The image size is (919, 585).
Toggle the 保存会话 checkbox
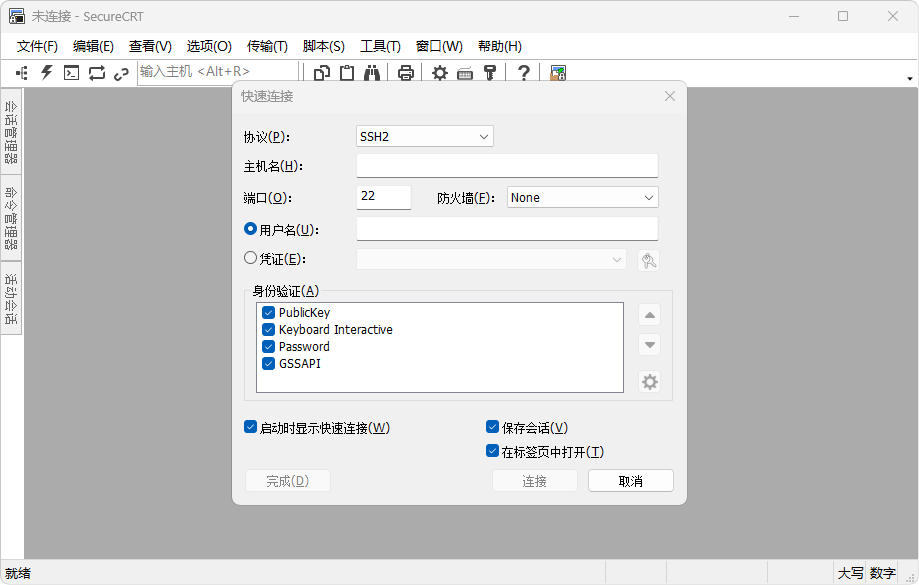click(x=492, y=427)
